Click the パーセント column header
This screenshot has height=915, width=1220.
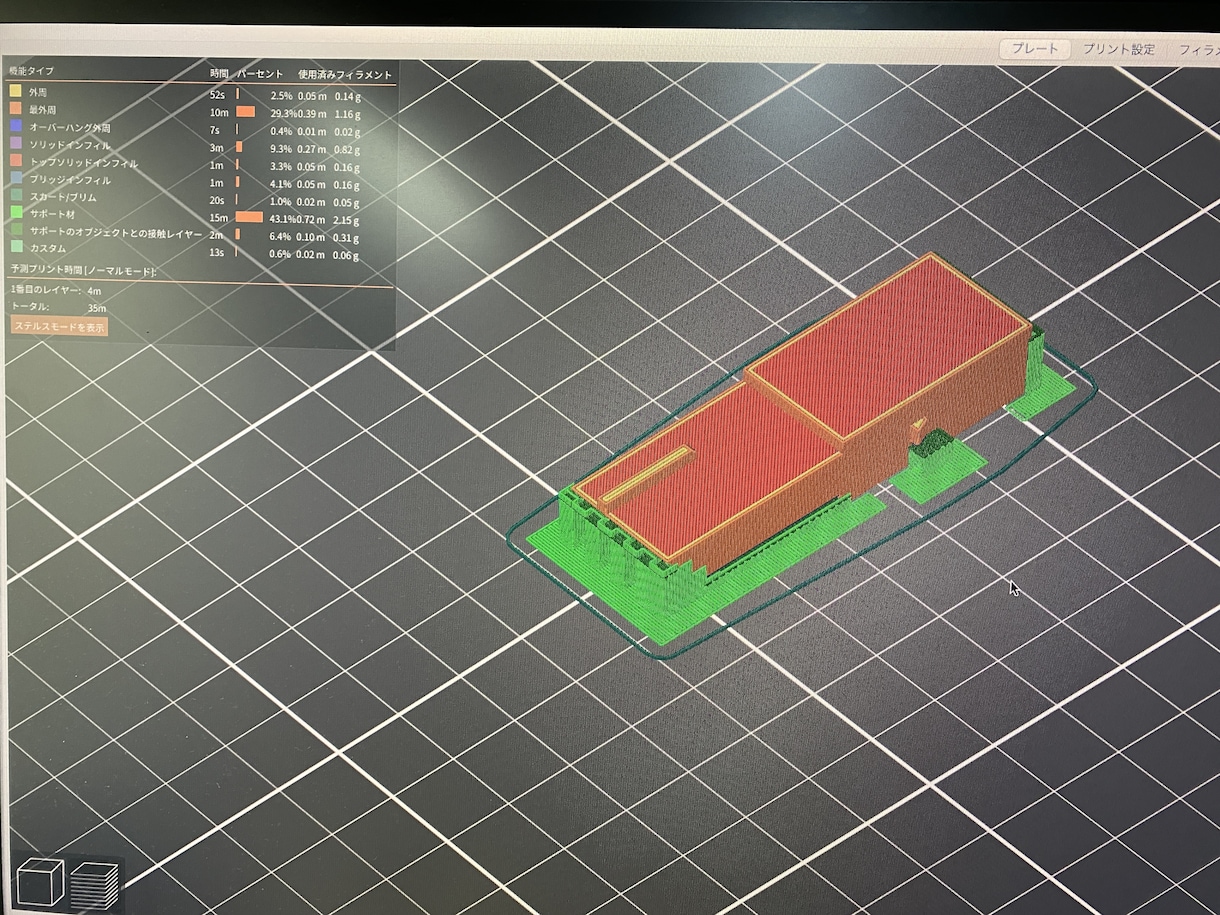coord(261,74)
